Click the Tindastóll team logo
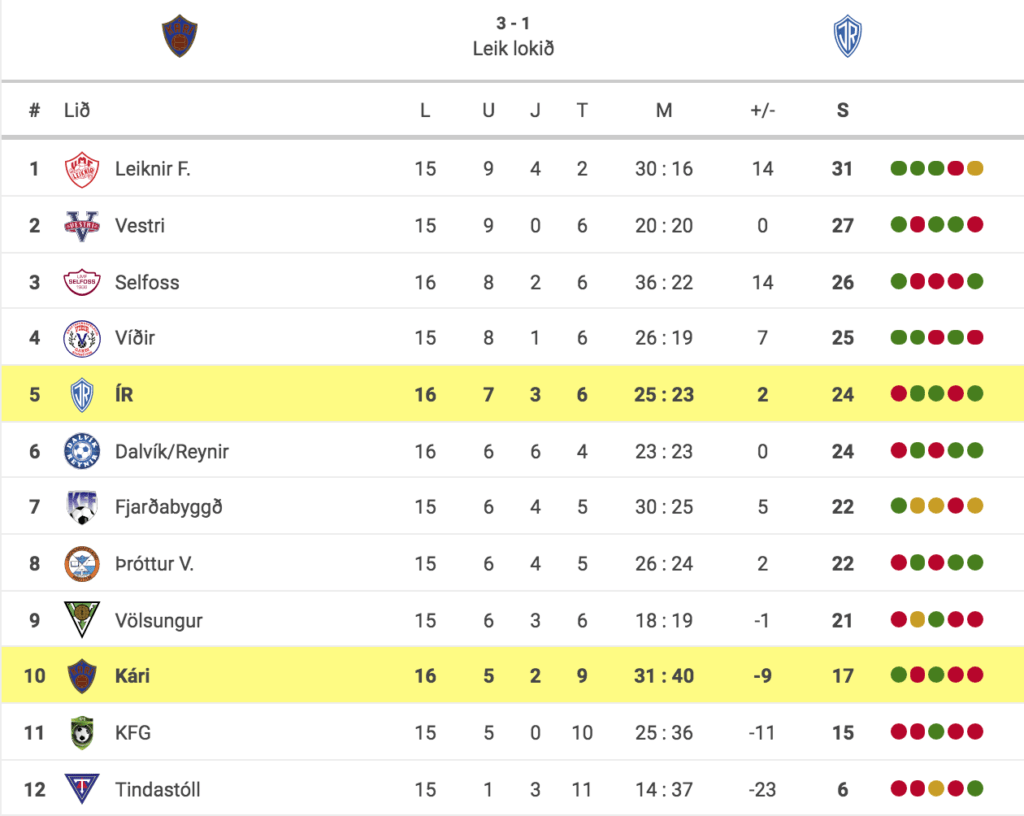 tap(82, 788)
